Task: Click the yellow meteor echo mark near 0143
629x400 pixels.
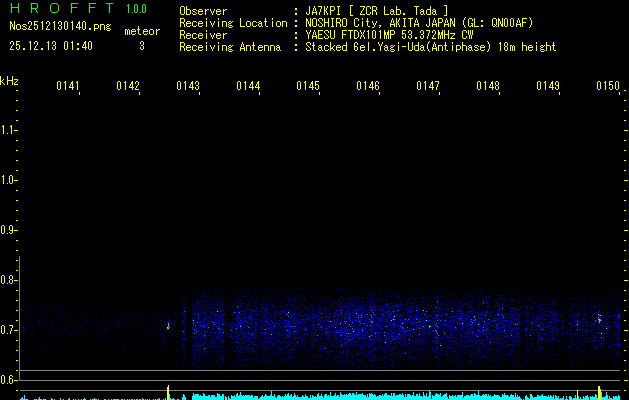Action: click(168, 325)
